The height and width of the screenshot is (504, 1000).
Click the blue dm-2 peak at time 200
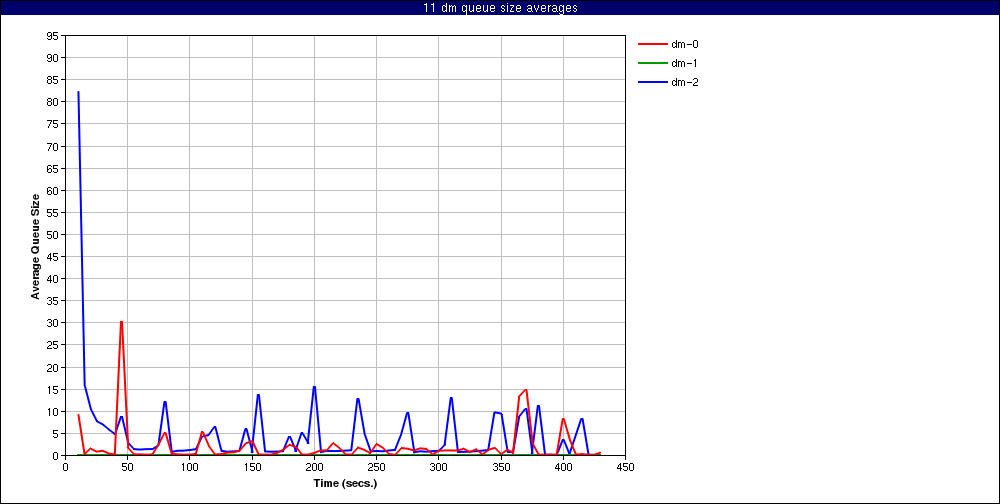point(314,387)
